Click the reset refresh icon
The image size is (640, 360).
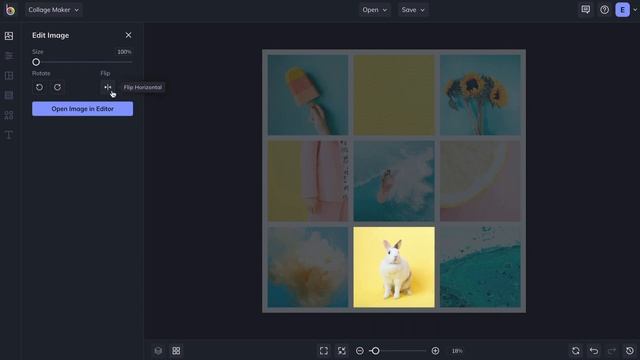click(576, 351)
